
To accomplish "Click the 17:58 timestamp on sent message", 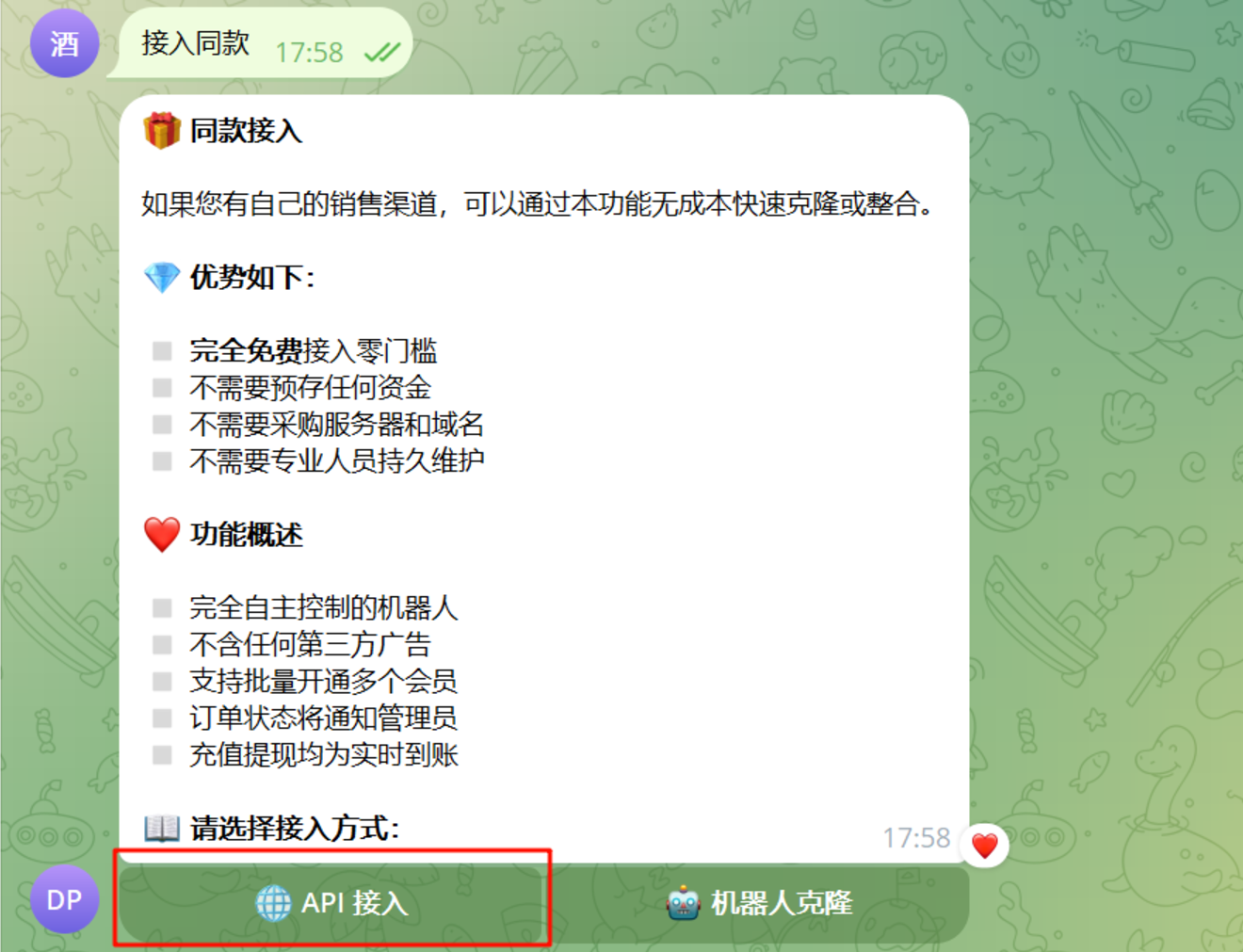I will (309, 52).
